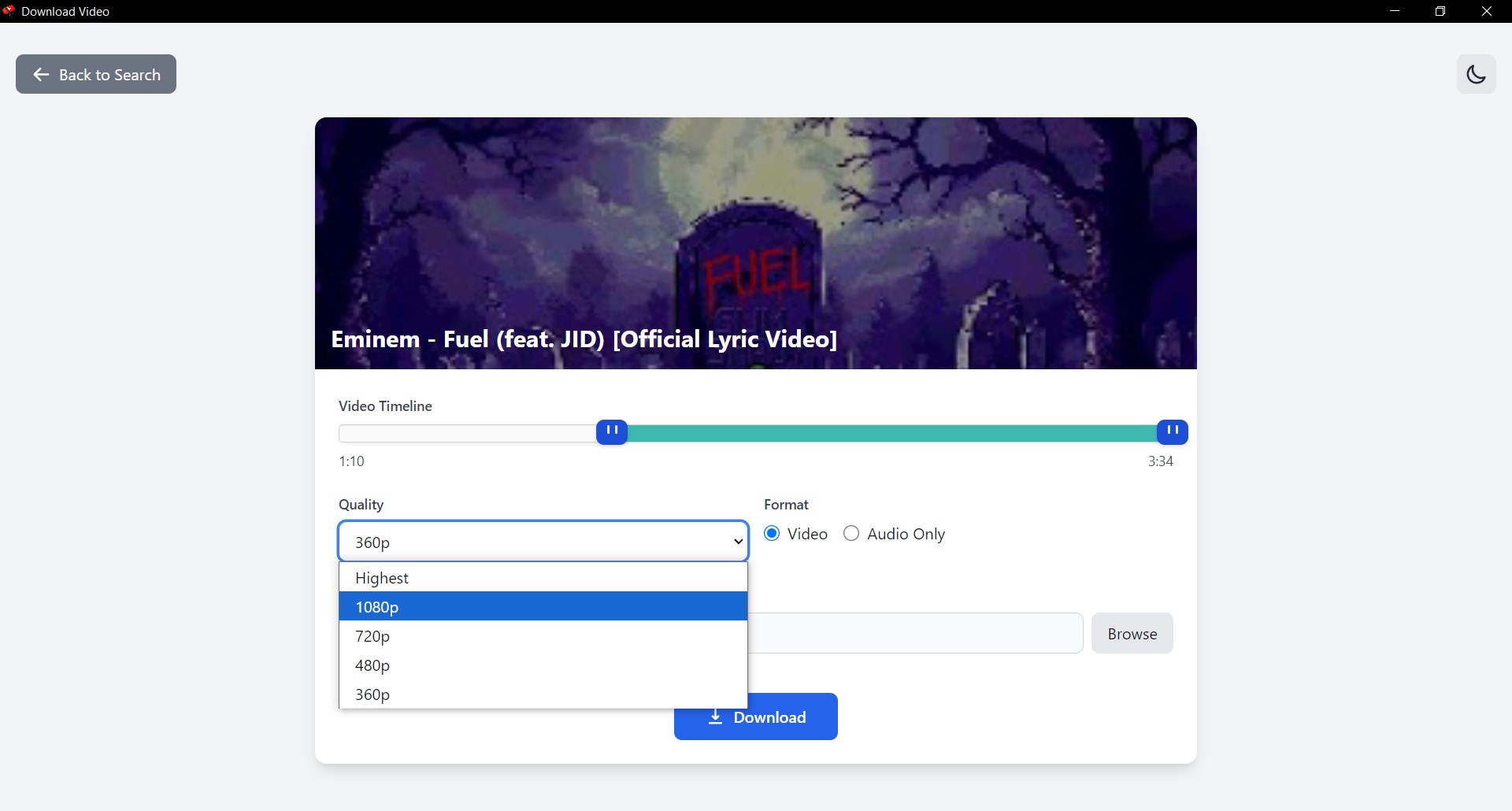Restore down the Download Video window
This screenshot has height=811, width=1512.
point(1440,11)
